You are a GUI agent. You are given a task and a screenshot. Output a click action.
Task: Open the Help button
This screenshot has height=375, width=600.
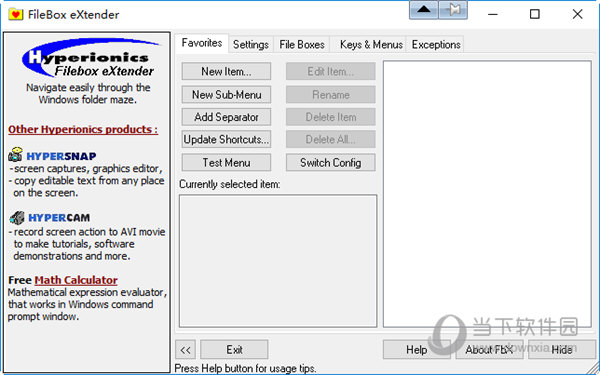point(416,349)
